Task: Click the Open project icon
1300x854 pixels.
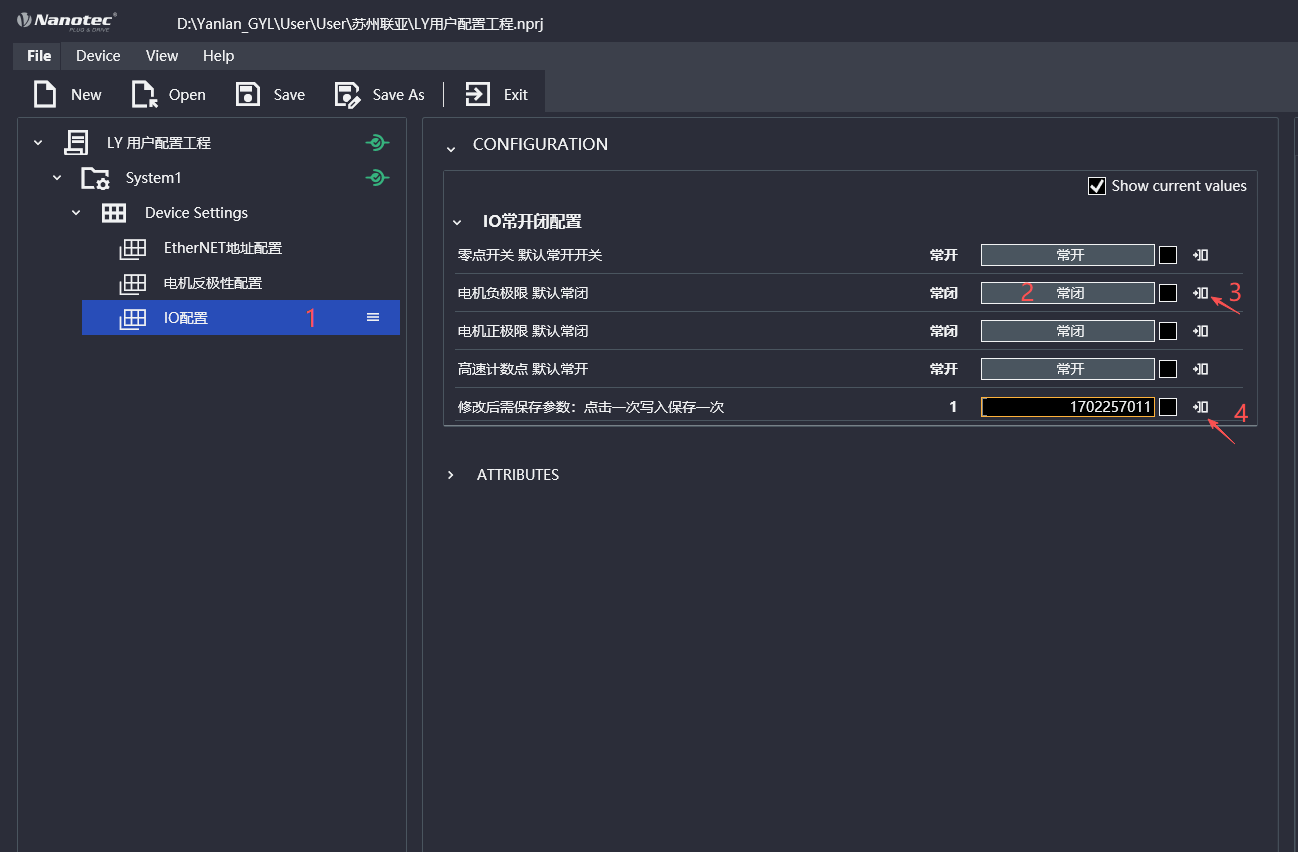Action: click(145, 94)
